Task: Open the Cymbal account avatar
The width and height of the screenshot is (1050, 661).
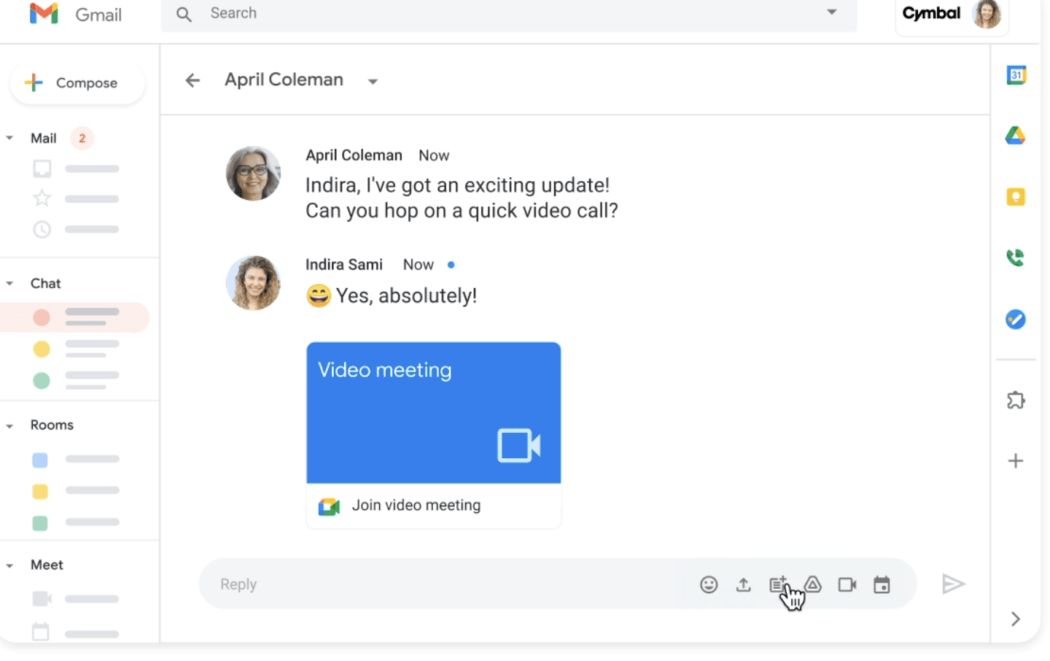Action: (x=986, y=13)
